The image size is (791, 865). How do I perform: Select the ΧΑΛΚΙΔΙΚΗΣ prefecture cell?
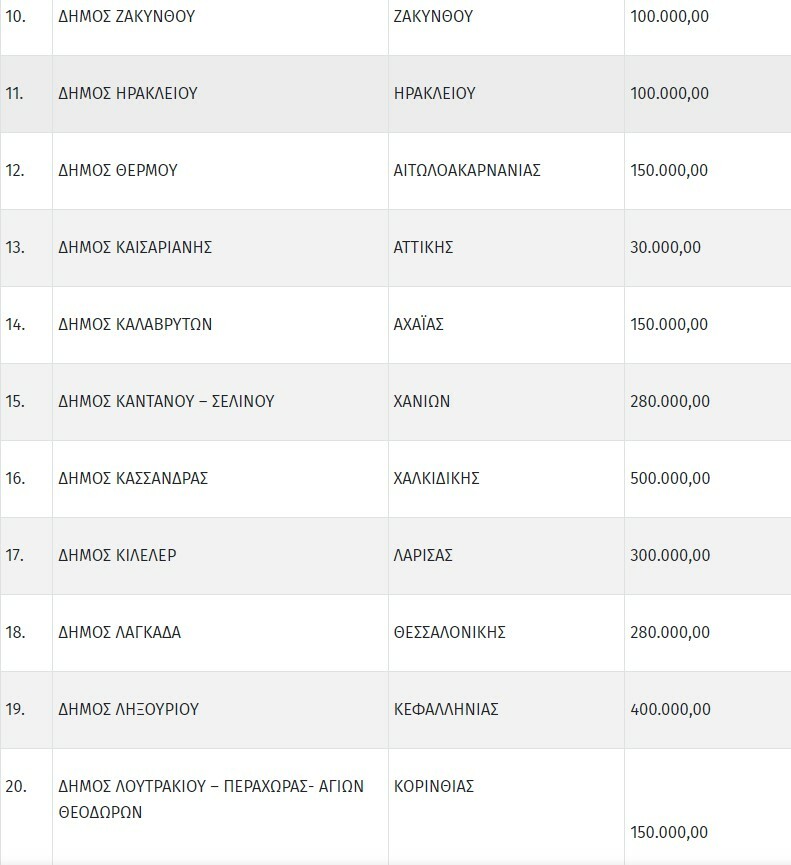[437, 478]
